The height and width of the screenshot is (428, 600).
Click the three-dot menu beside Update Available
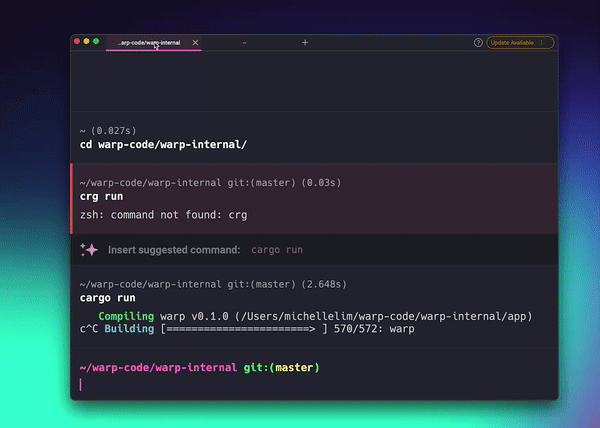542,42
